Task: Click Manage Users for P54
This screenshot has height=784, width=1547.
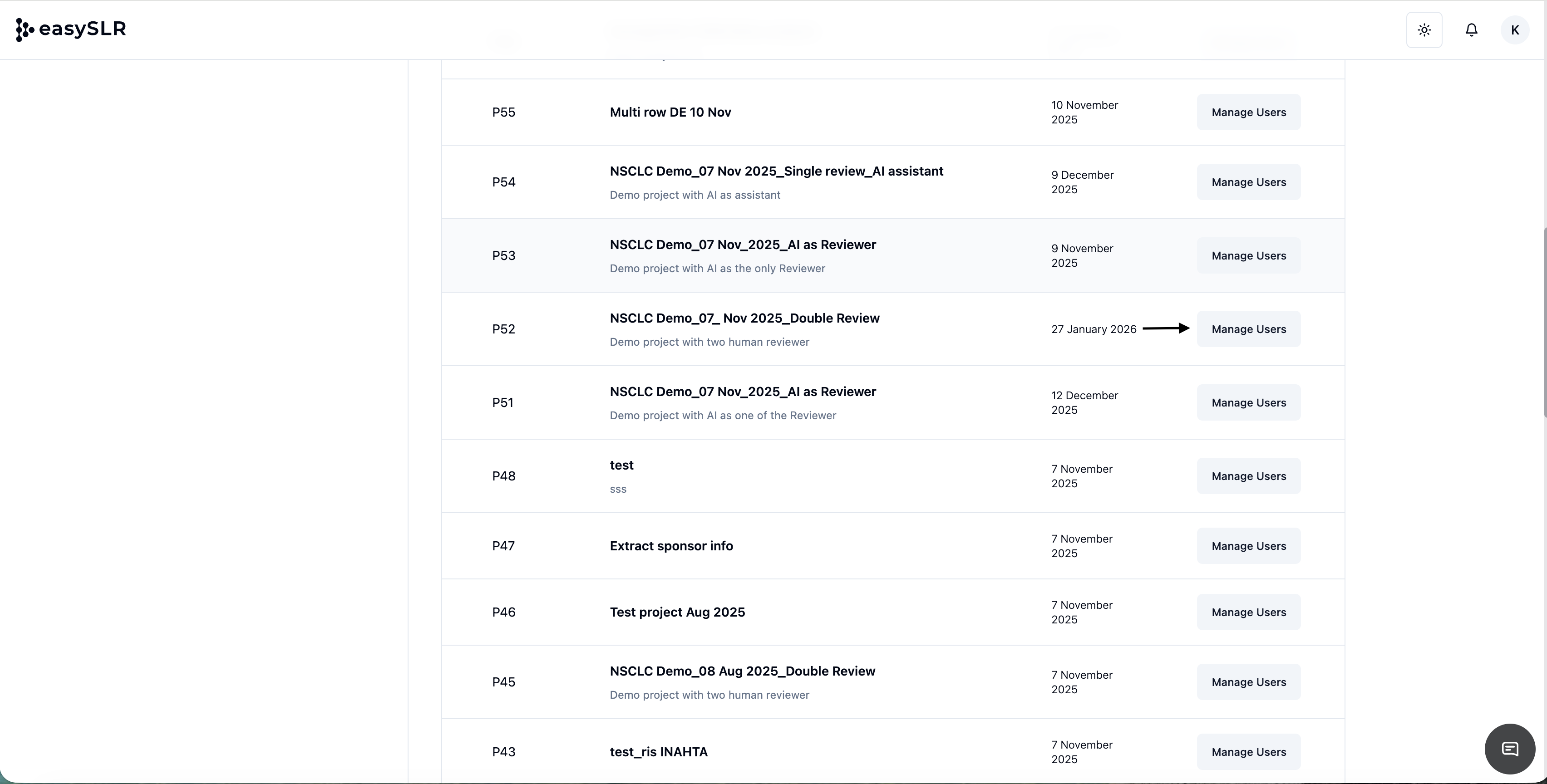Action: (x=1248, y=182)
